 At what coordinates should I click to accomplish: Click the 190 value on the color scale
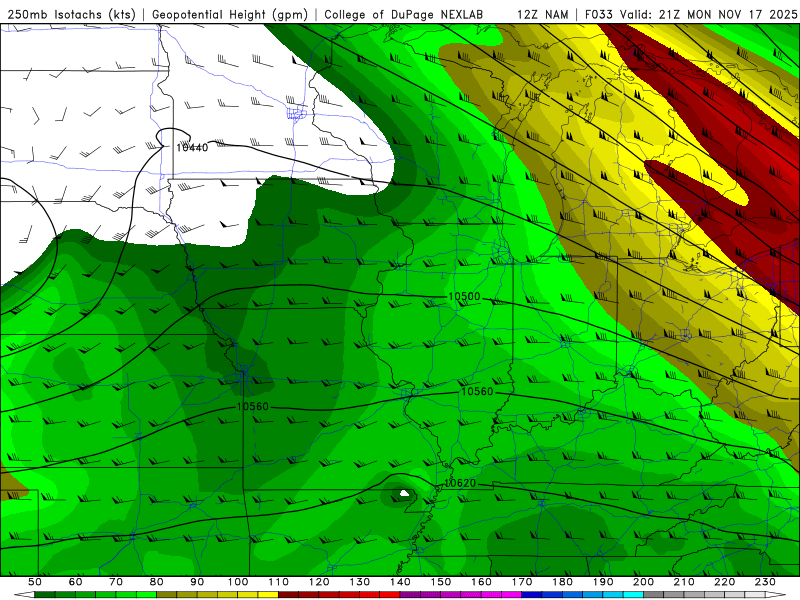(x=603, y=582)
